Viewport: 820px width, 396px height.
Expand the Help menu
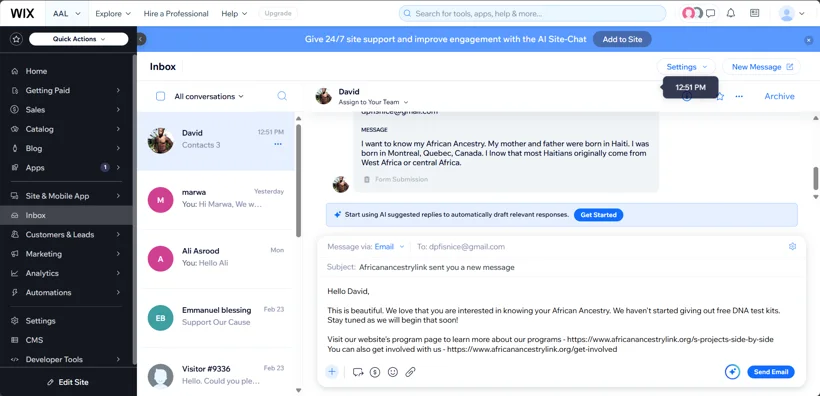tap(234, 14)
